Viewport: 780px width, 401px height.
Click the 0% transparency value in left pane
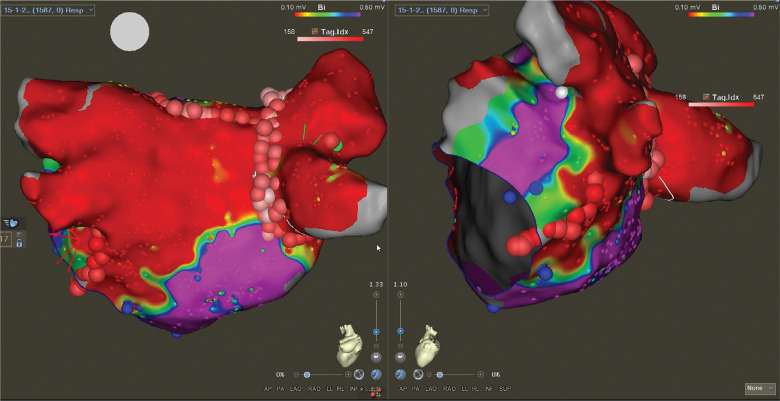point(280,374)
